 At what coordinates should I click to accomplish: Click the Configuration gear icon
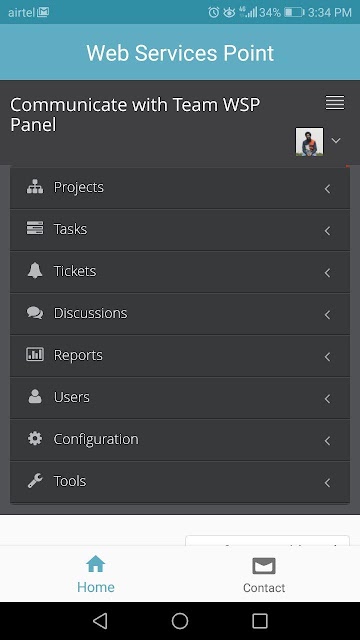tap(35, 438)
